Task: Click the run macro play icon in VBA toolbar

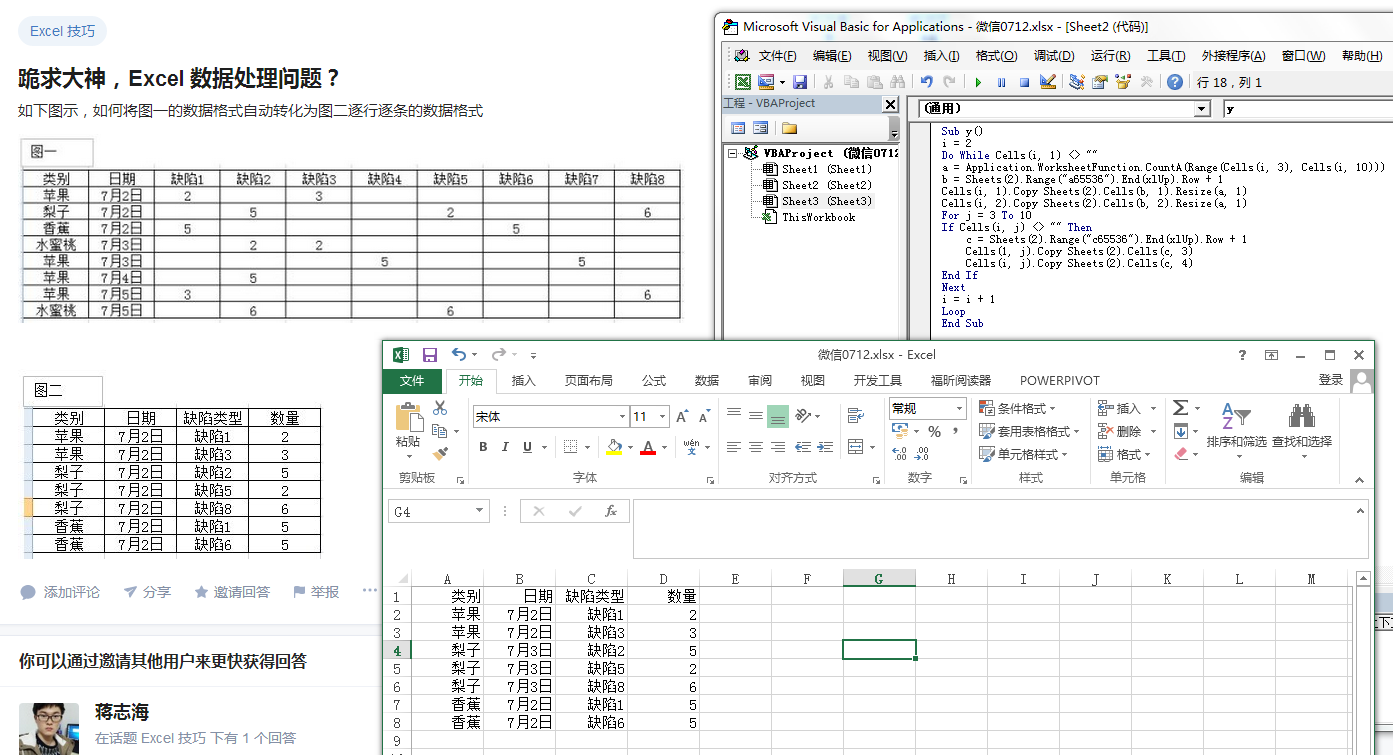Action: (x=978, y=82)
